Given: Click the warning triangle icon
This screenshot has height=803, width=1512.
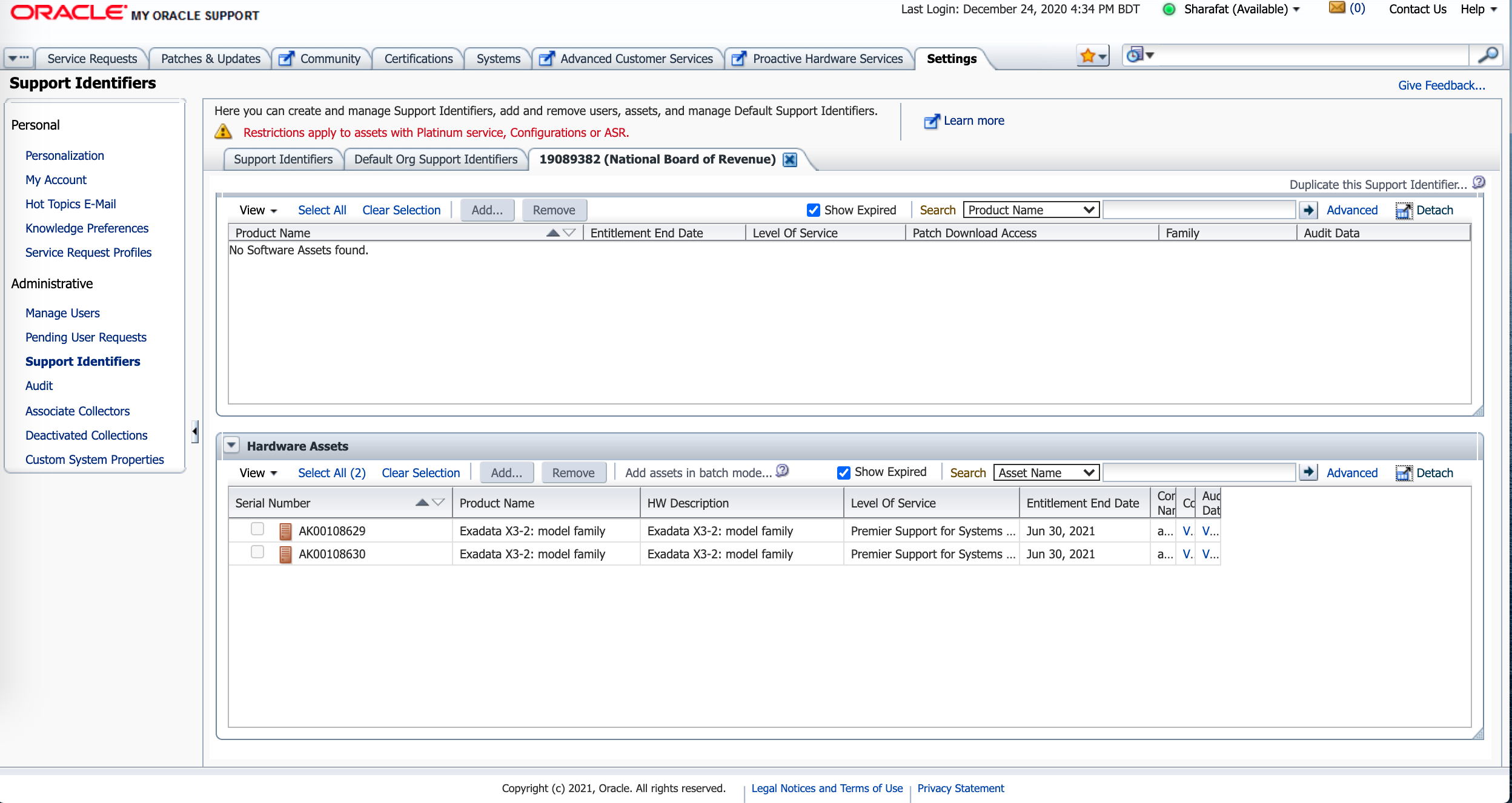Looking at the screenshot, I should [224, 131].
